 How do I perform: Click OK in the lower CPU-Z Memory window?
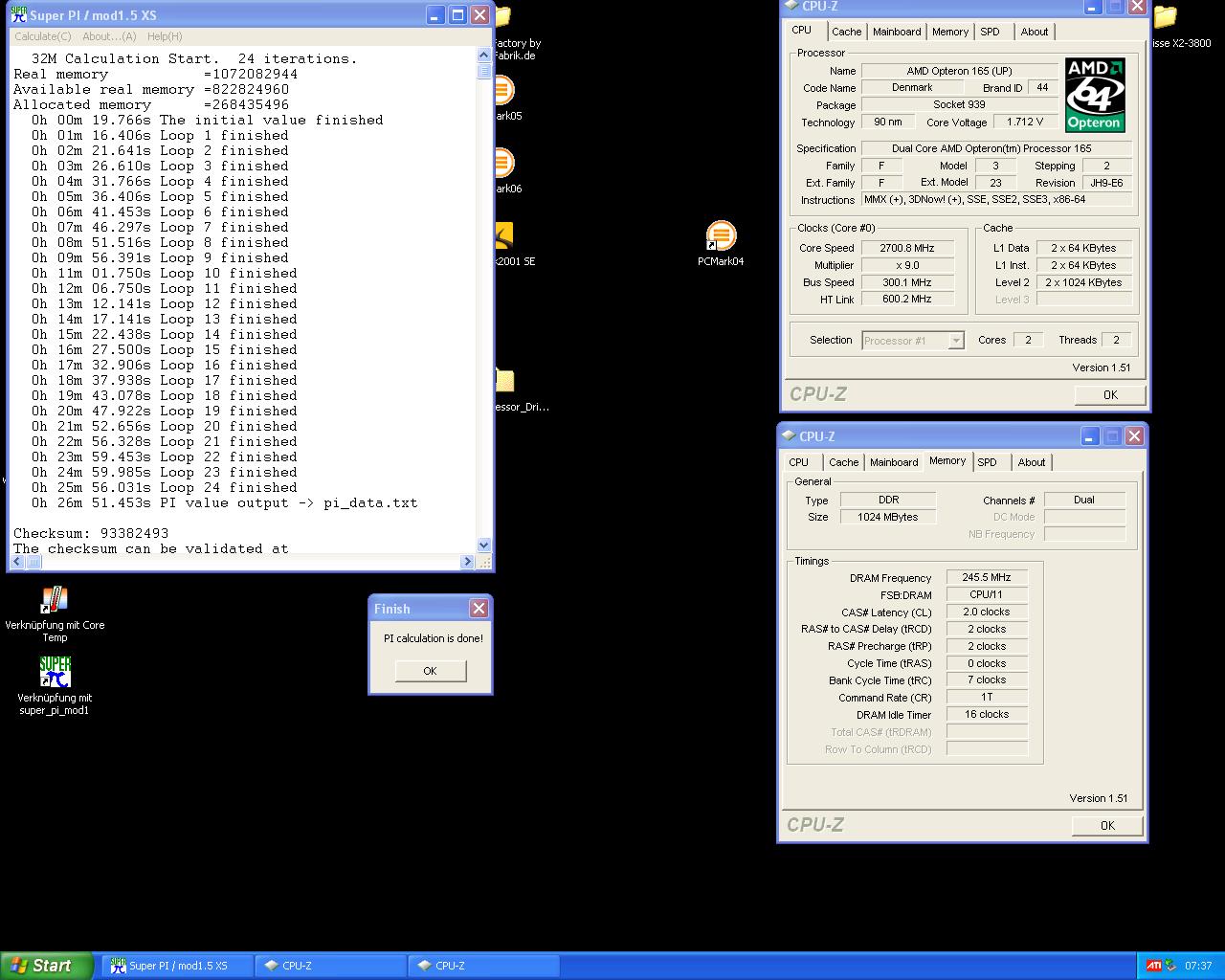pyautogui.click(x=1107, y=826)
